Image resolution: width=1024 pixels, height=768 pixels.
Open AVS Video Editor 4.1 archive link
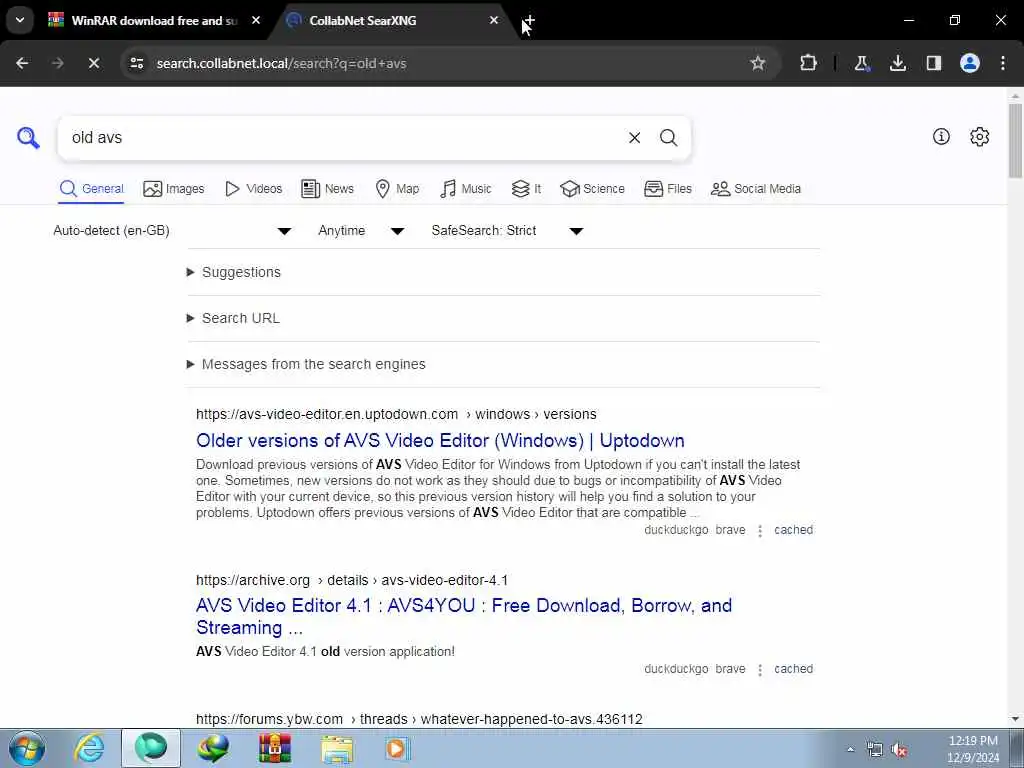pyautogui.click(x=464, y=616)
